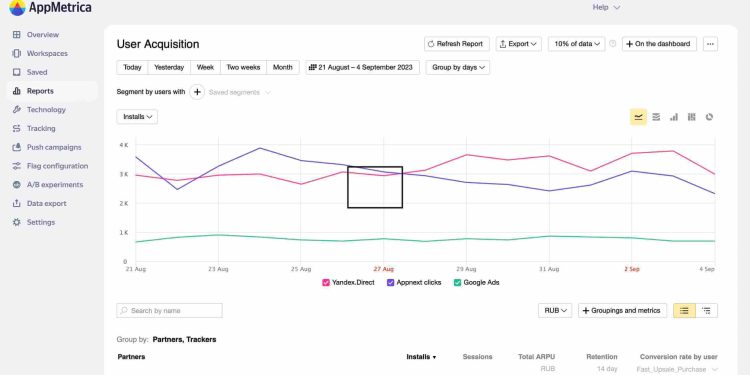Switch to bar chart view
The width and height of the screenshot is (750, 375).
674,117
